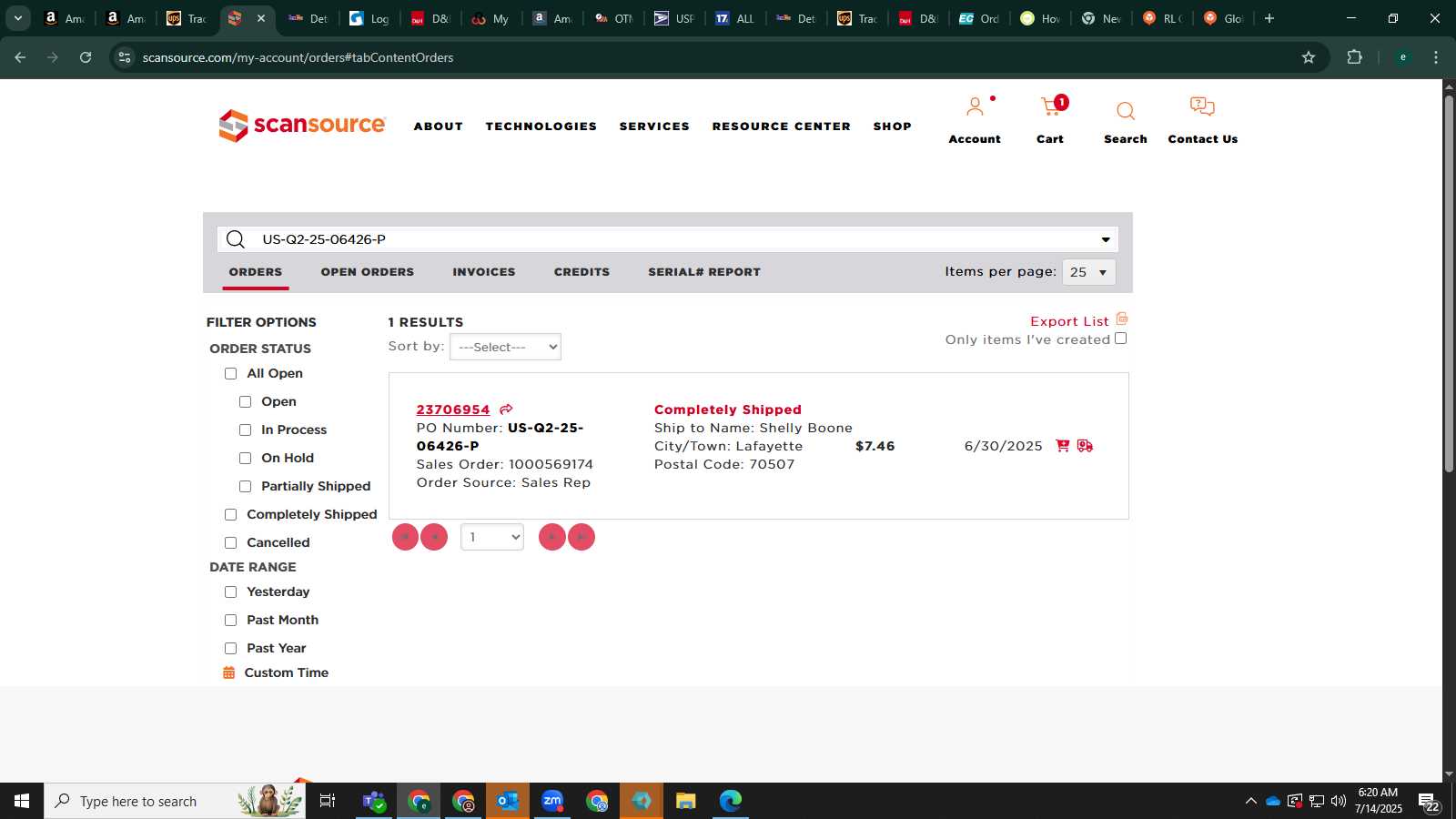Switch to the Credits tab
This screenshot has width=1456, height=819.
582,272
